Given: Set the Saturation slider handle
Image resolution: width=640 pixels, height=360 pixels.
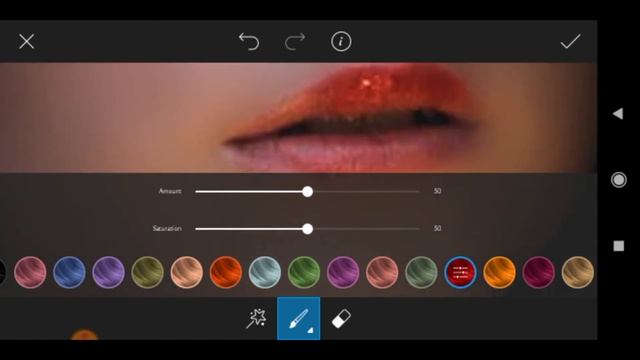Looking at the screenshot, I should 308,229.
